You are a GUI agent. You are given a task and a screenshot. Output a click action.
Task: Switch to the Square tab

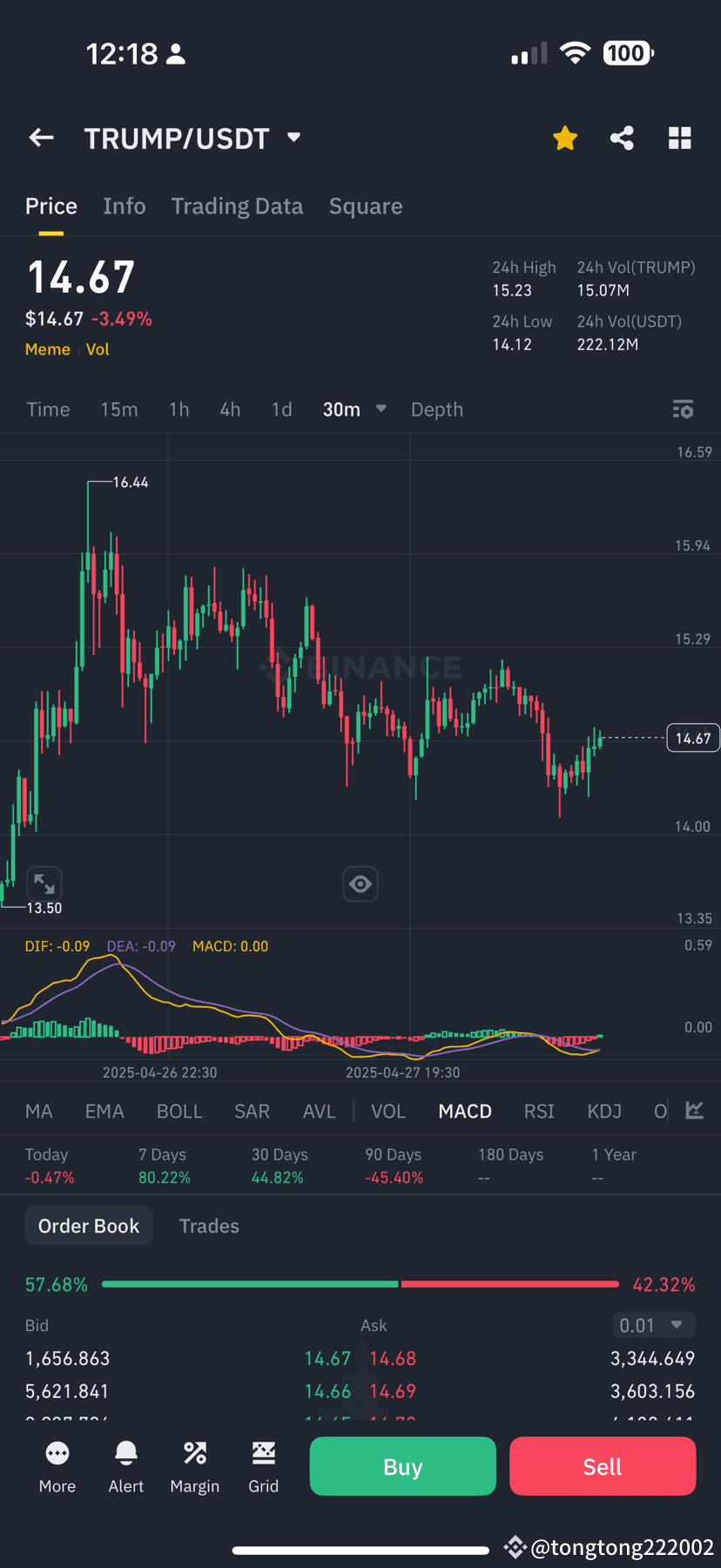point(366,206)
